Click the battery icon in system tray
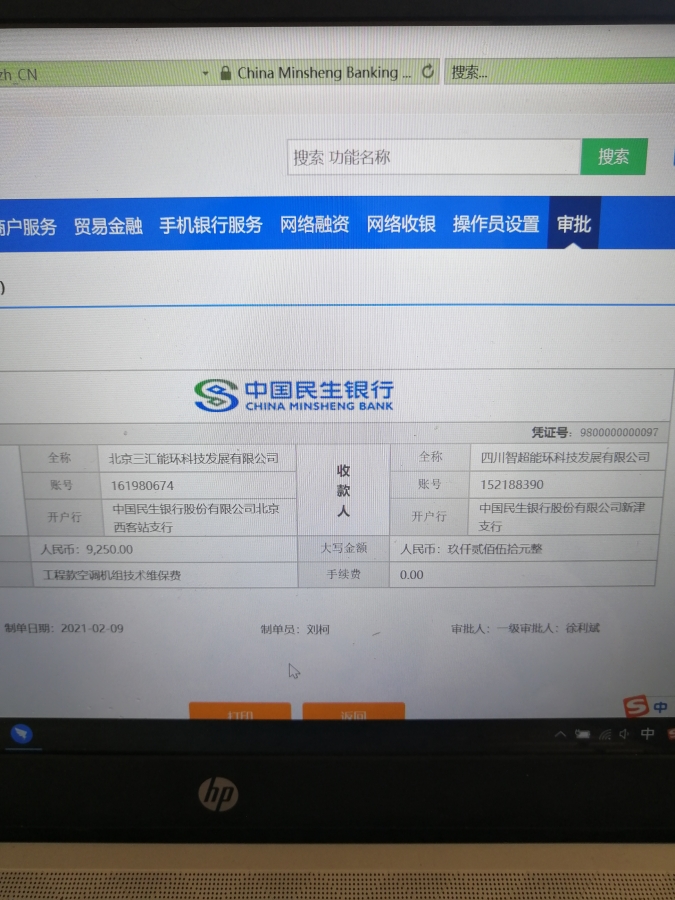 [x=583, y=734]
